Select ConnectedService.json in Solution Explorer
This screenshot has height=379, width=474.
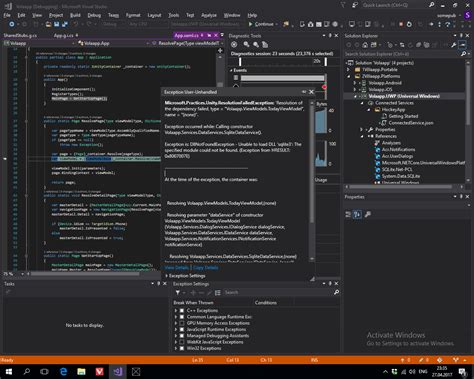[411, 123]
